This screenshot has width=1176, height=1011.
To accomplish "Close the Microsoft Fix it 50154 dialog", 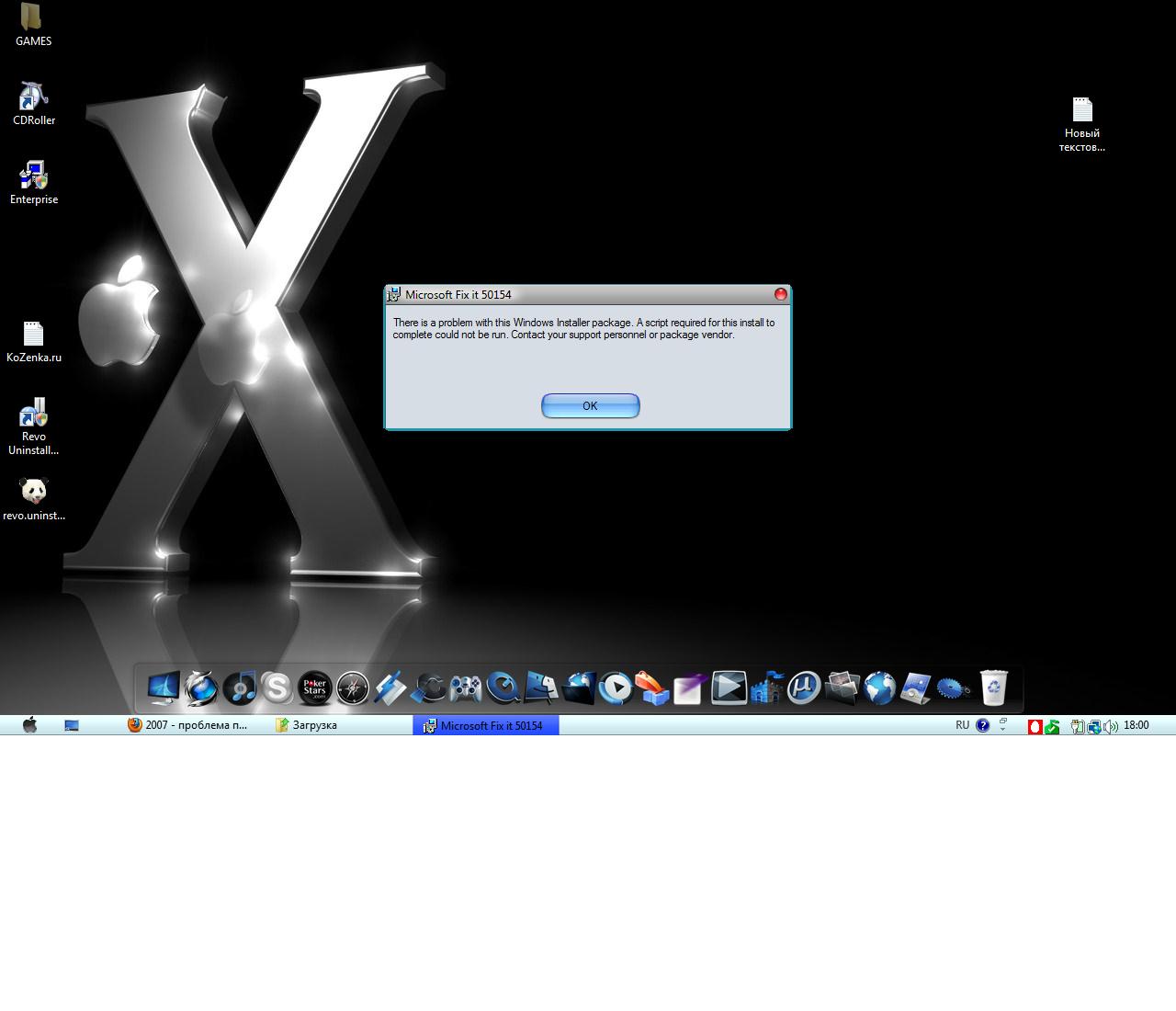I will (x=781, y=294).
